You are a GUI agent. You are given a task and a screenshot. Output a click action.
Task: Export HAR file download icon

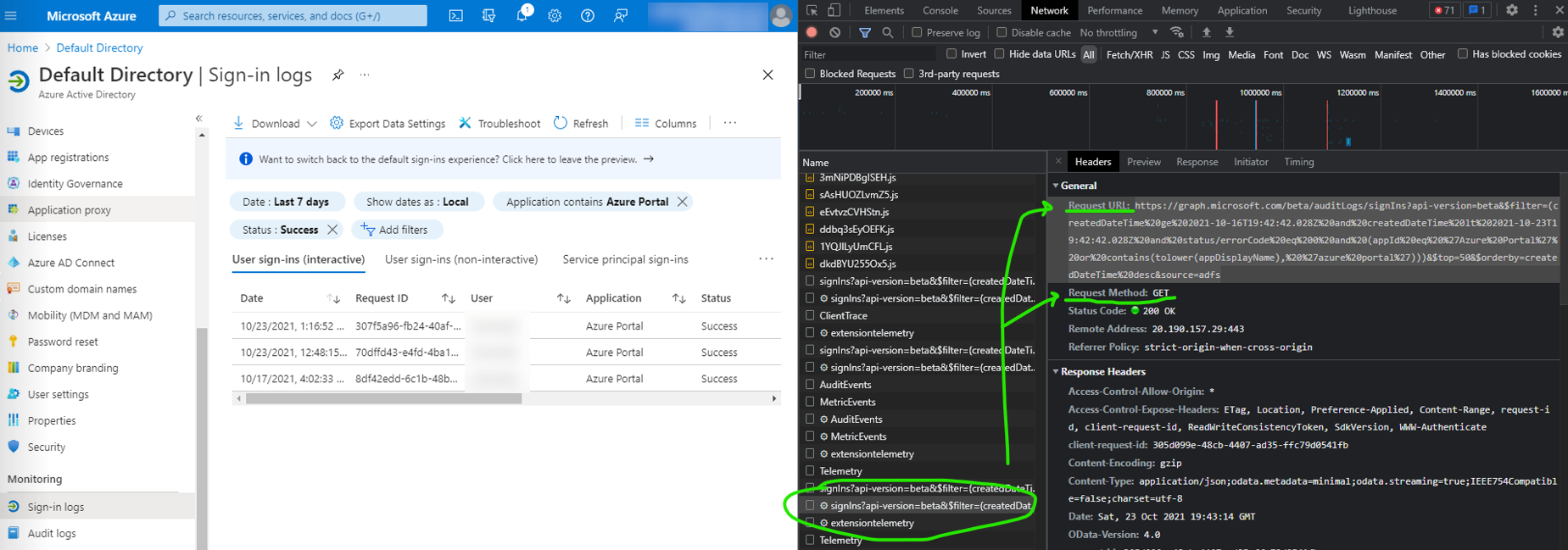[x=1230, y=32]
